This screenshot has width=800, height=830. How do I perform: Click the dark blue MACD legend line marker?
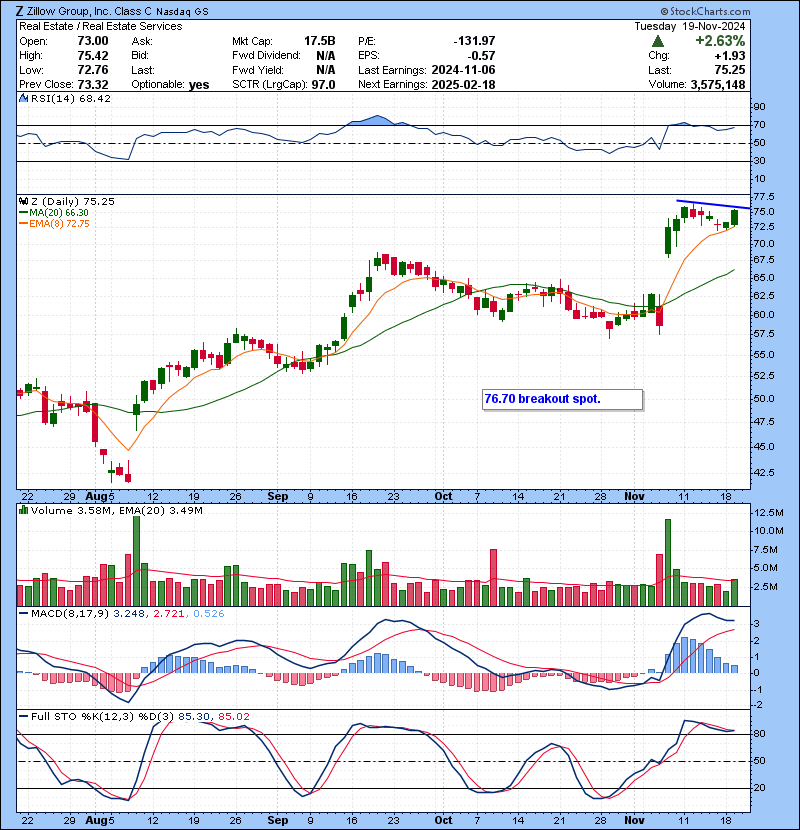click(23, 614)
